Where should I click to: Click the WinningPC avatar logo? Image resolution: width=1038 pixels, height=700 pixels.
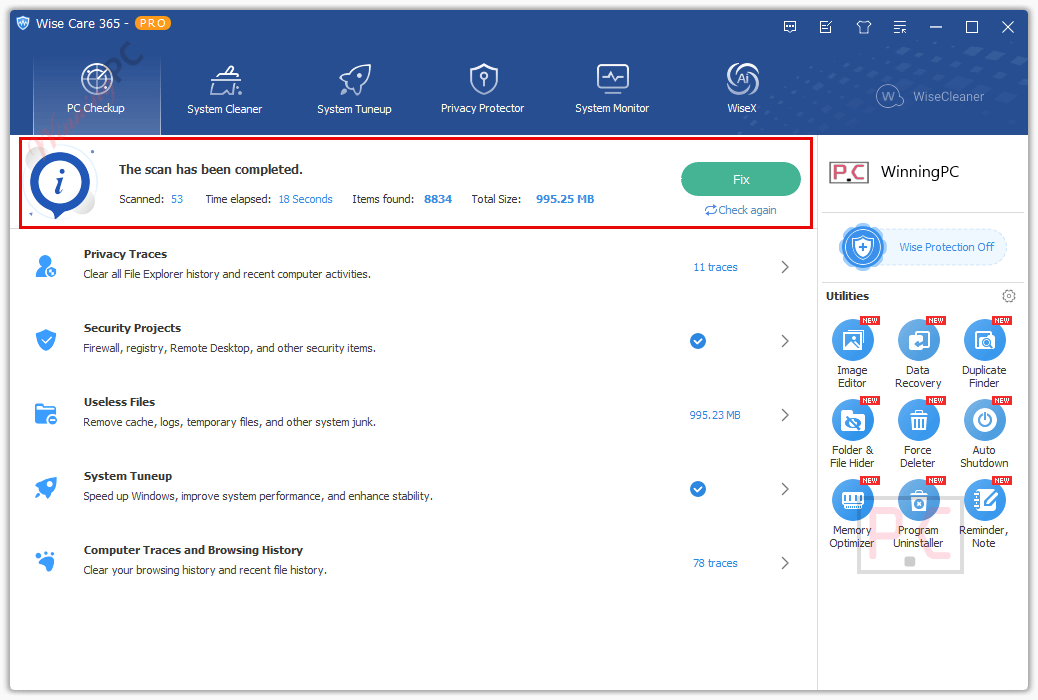[x=849, y=173]
